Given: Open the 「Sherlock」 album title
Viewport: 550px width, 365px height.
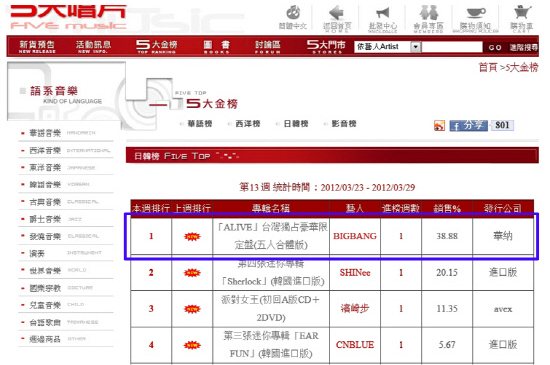Looking at the screenshot, I should click(x=271, y=272).
